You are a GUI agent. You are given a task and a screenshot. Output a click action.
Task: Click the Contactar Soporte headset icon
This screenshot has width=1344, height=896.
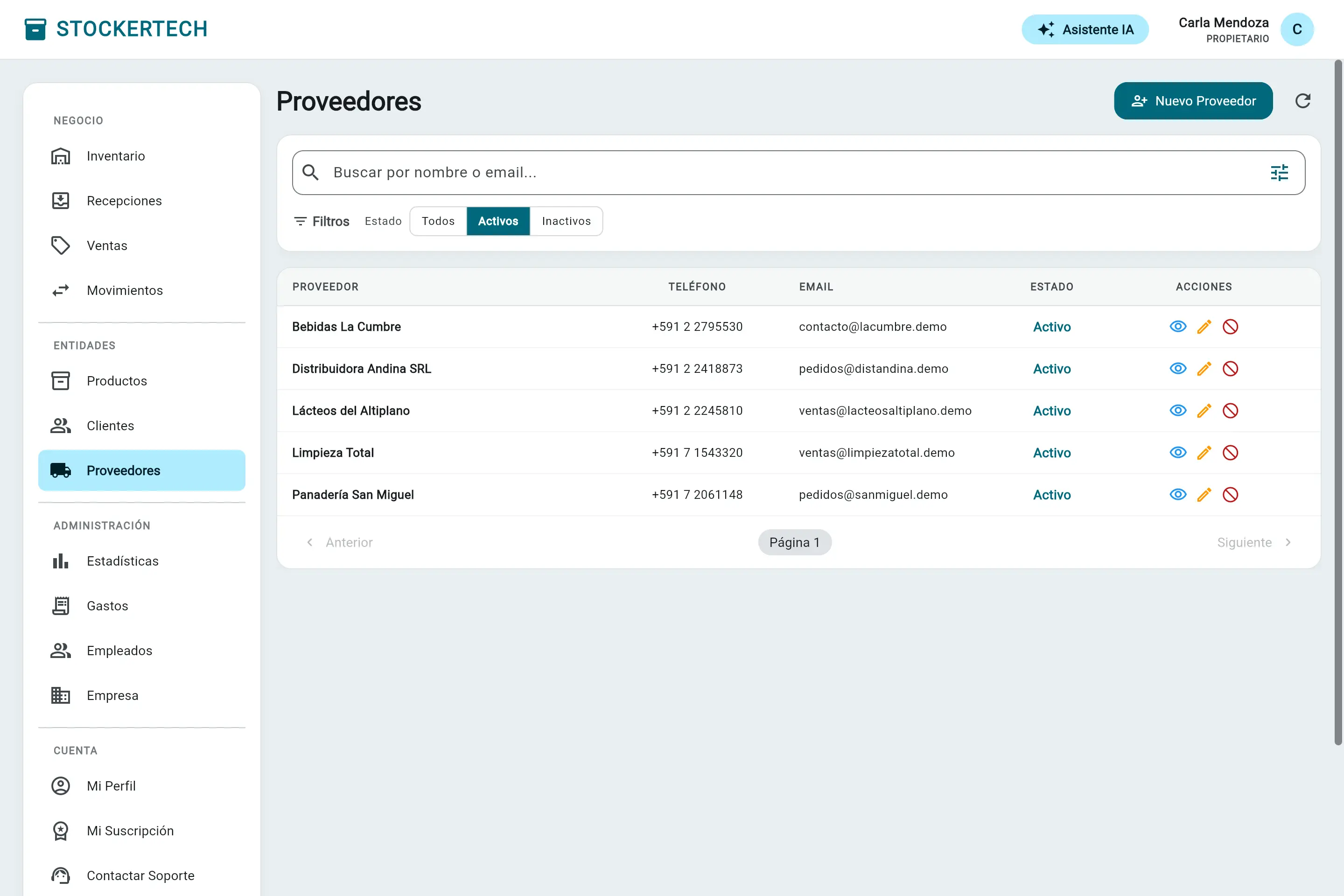click(x=61, y=875)
